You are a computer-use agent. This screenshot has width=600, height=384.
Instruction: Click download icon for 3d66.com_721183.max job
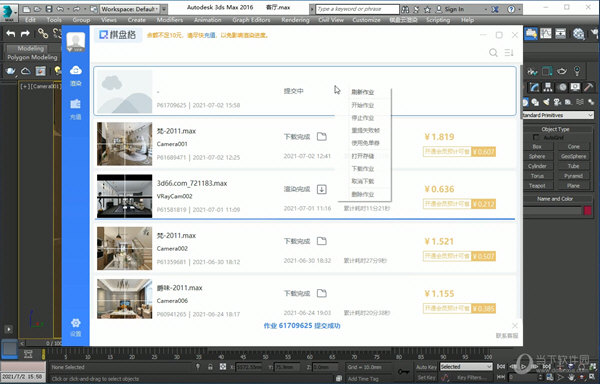click(x=322, y=189)
